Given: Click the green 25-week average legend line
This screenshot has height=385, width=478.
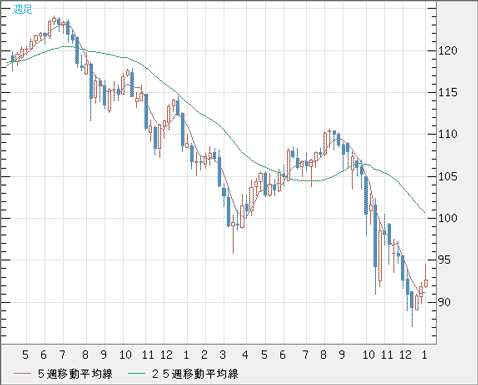Looking at the screenshot, I should coord(137,374).
